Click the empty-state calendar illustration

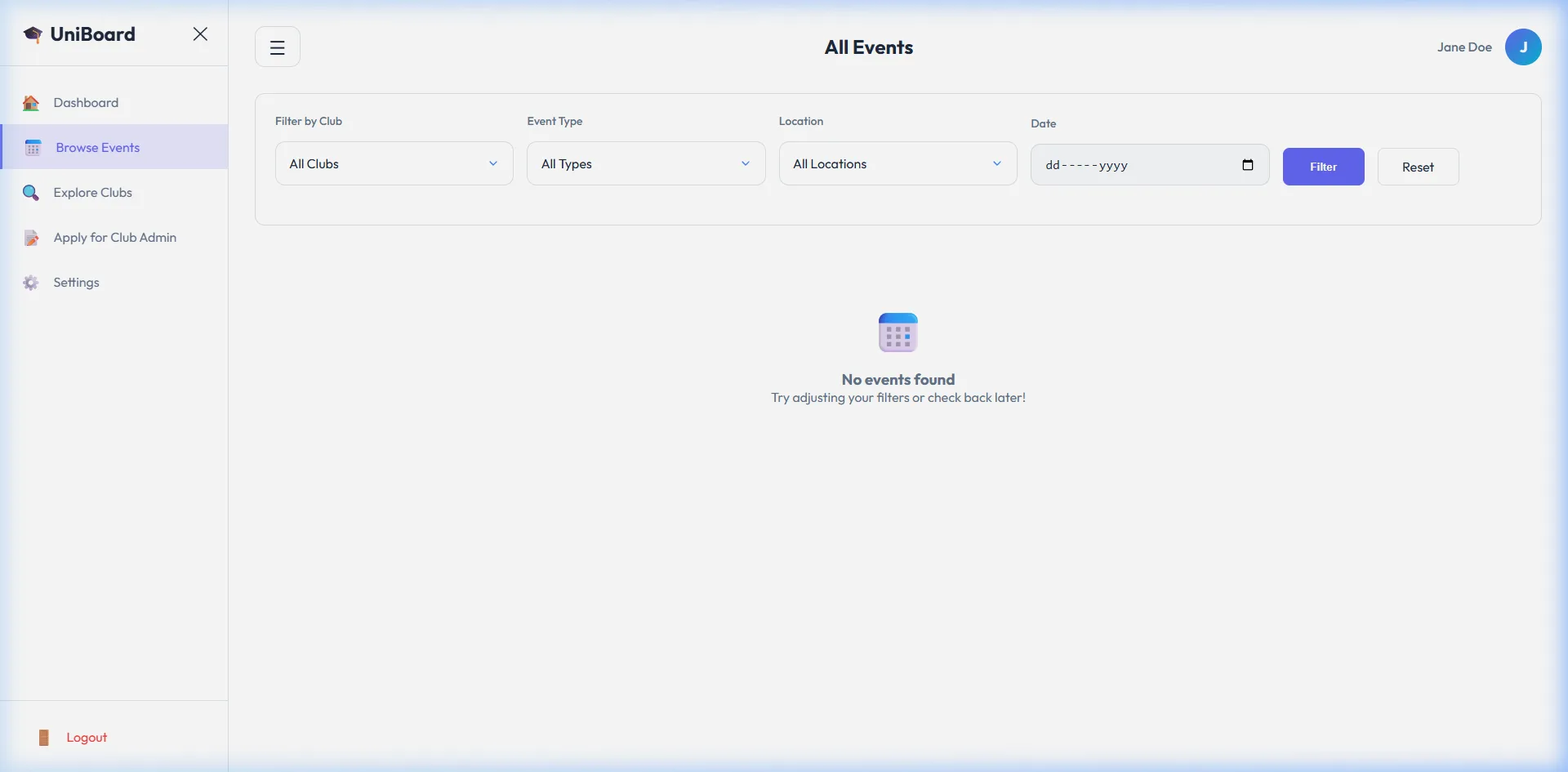[x=898, y=332]
